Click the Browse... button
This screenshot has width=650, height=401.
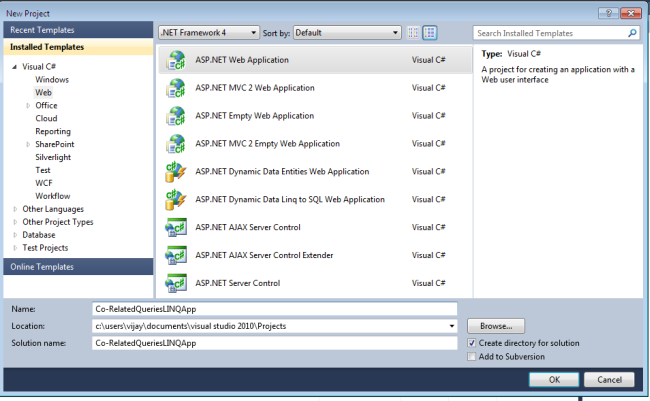coord(496,326)
